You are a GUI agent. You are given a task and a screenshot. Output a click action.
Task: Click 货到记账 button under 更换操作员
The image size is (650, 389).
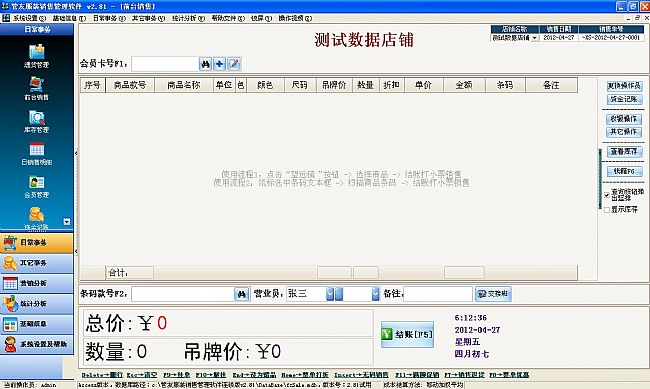pyautogui.click(x=624, y=99)
